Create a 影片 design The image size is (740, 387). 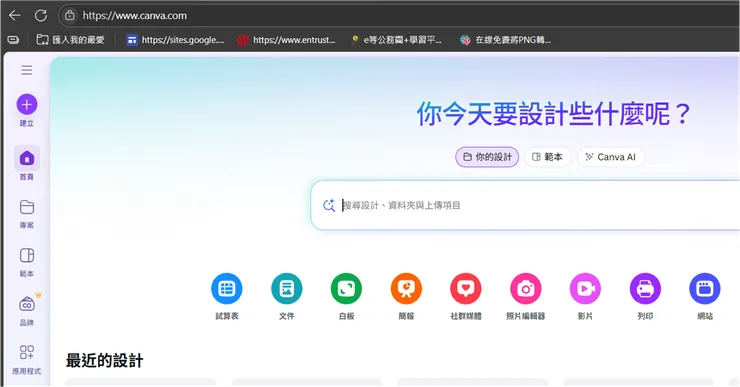[x=585, y=297]
